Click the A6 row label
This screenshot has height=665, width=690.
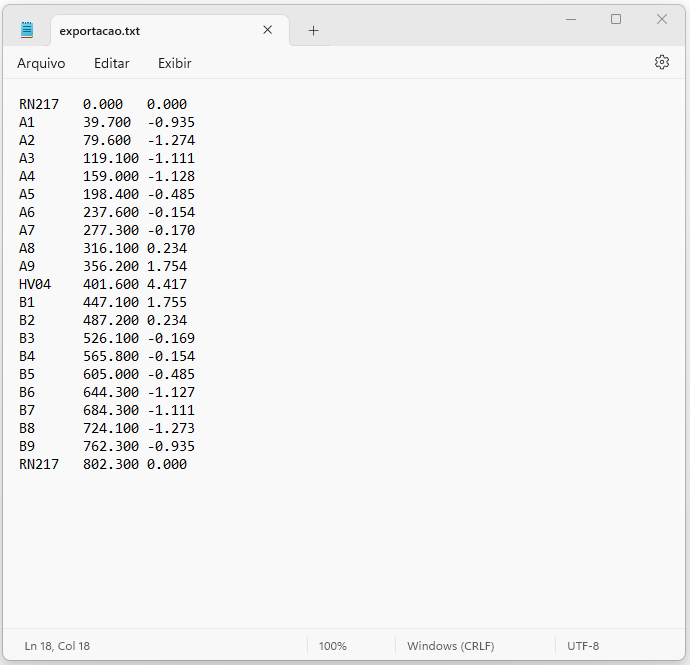tap(27, 213)
